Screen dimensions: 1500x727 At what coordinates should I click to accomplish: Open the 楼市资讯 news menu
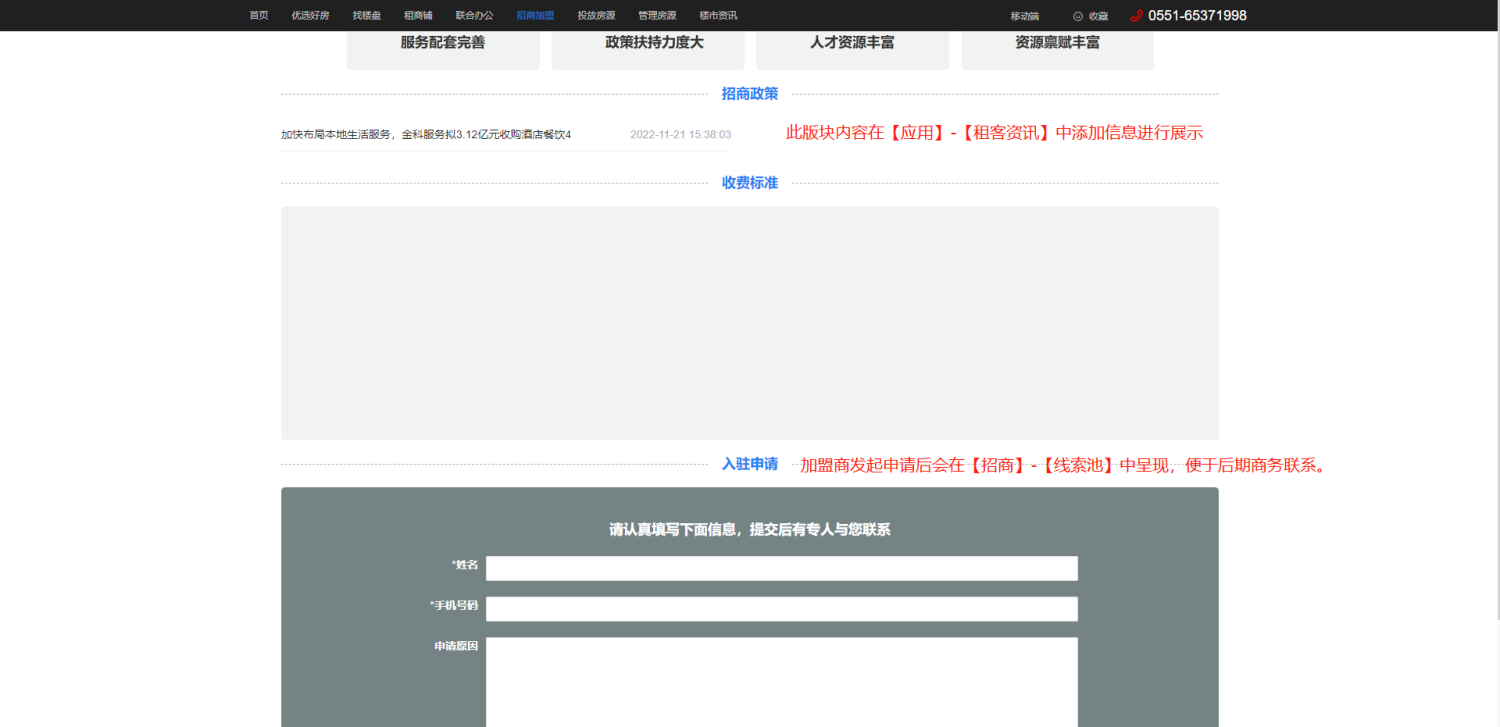point(718,16)
